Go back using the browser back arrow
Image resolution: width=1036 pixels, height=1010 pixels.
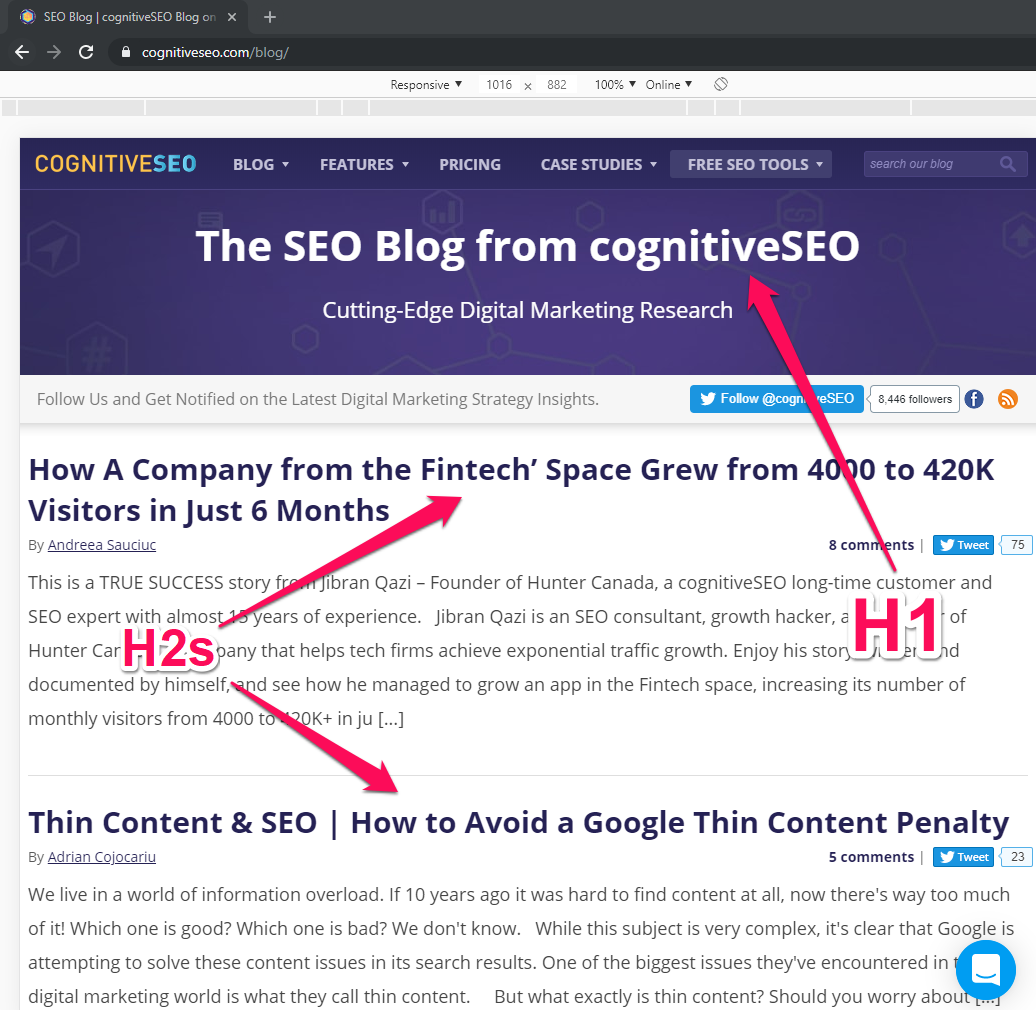(x=22, y=51)
